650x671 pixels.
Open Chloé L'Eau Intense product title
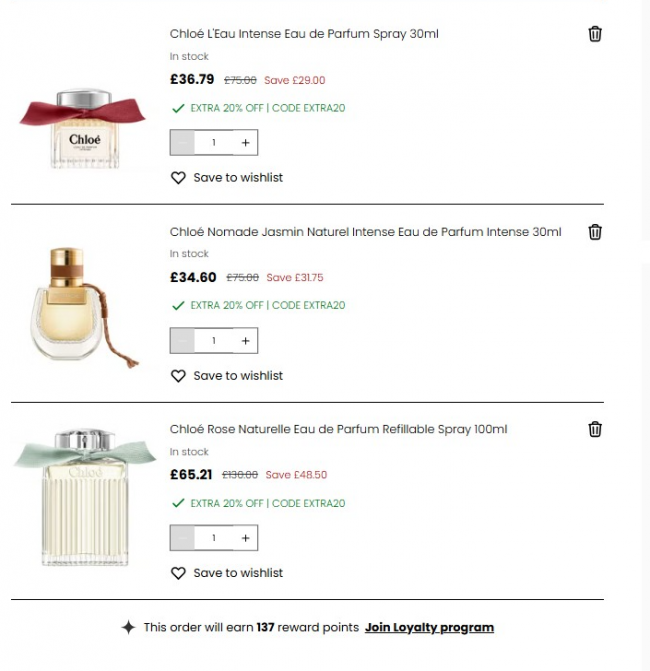point(304,34)
